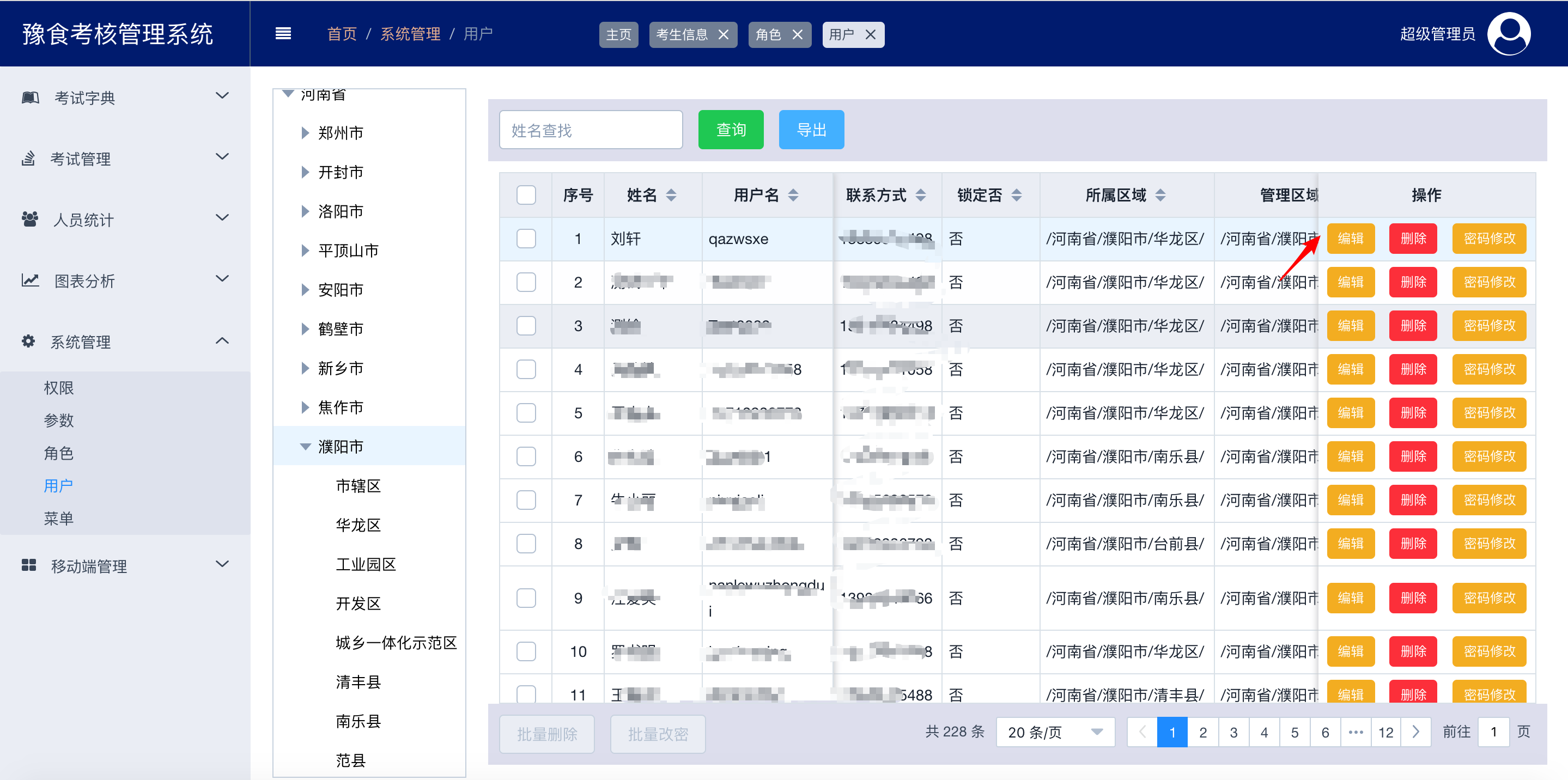
Task: Click the green 查询 button
Action: pyautogui.click(x=731, y=130)
